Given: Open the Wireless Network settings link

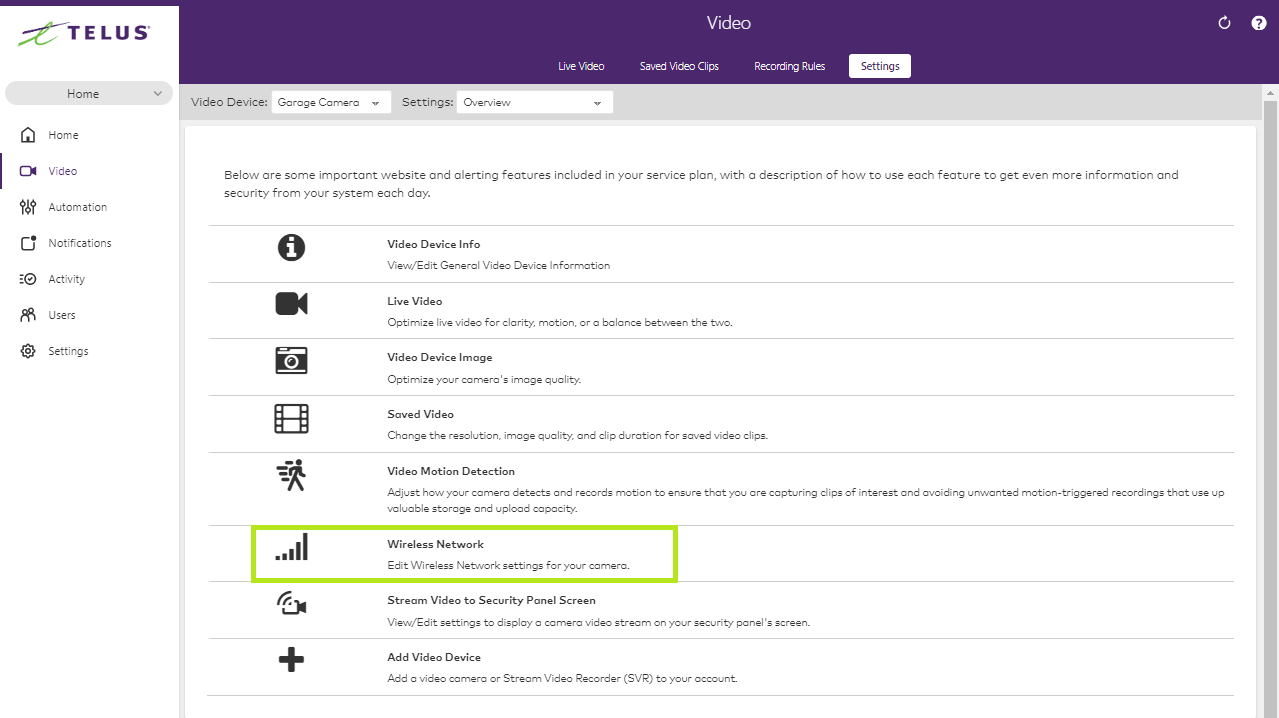Looking at the screenshot, I should click(435, 544).
